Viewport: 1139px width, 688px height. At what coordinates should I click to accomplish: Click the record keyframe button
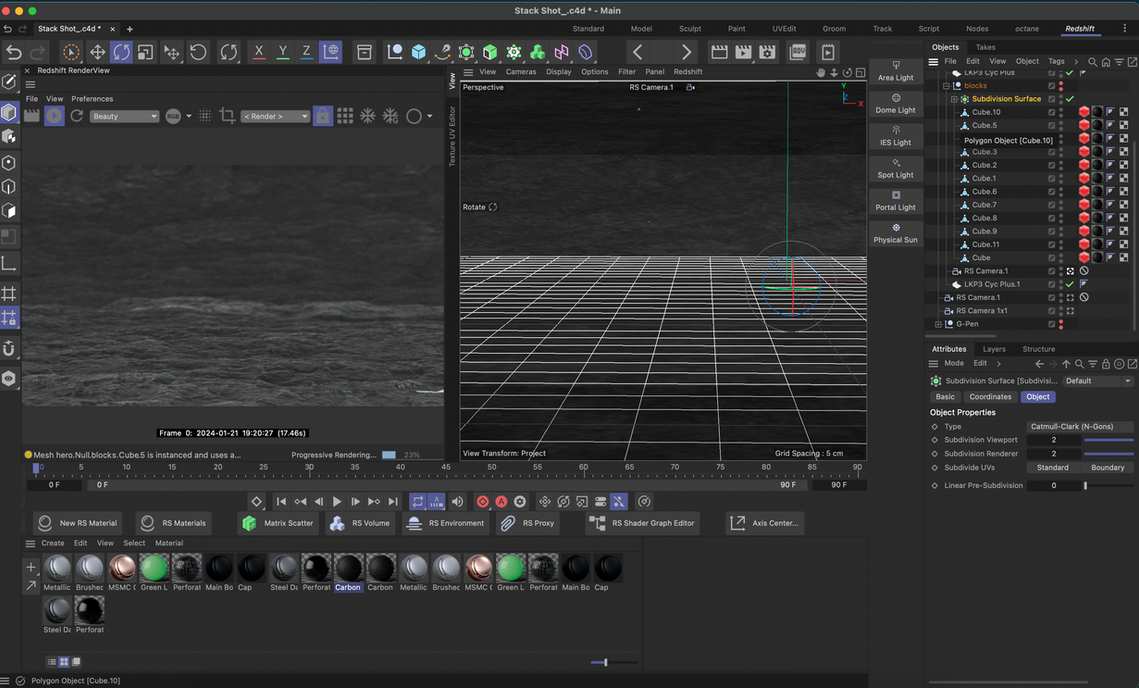(482, 502)
